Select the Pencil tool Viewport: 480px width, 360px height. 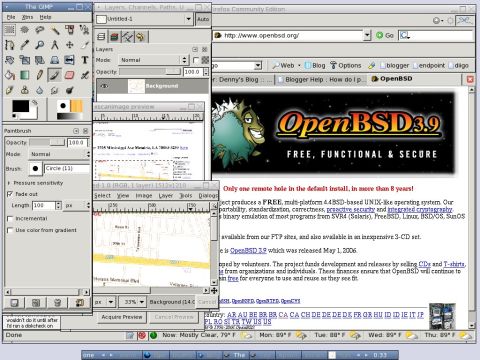(40, 75)
